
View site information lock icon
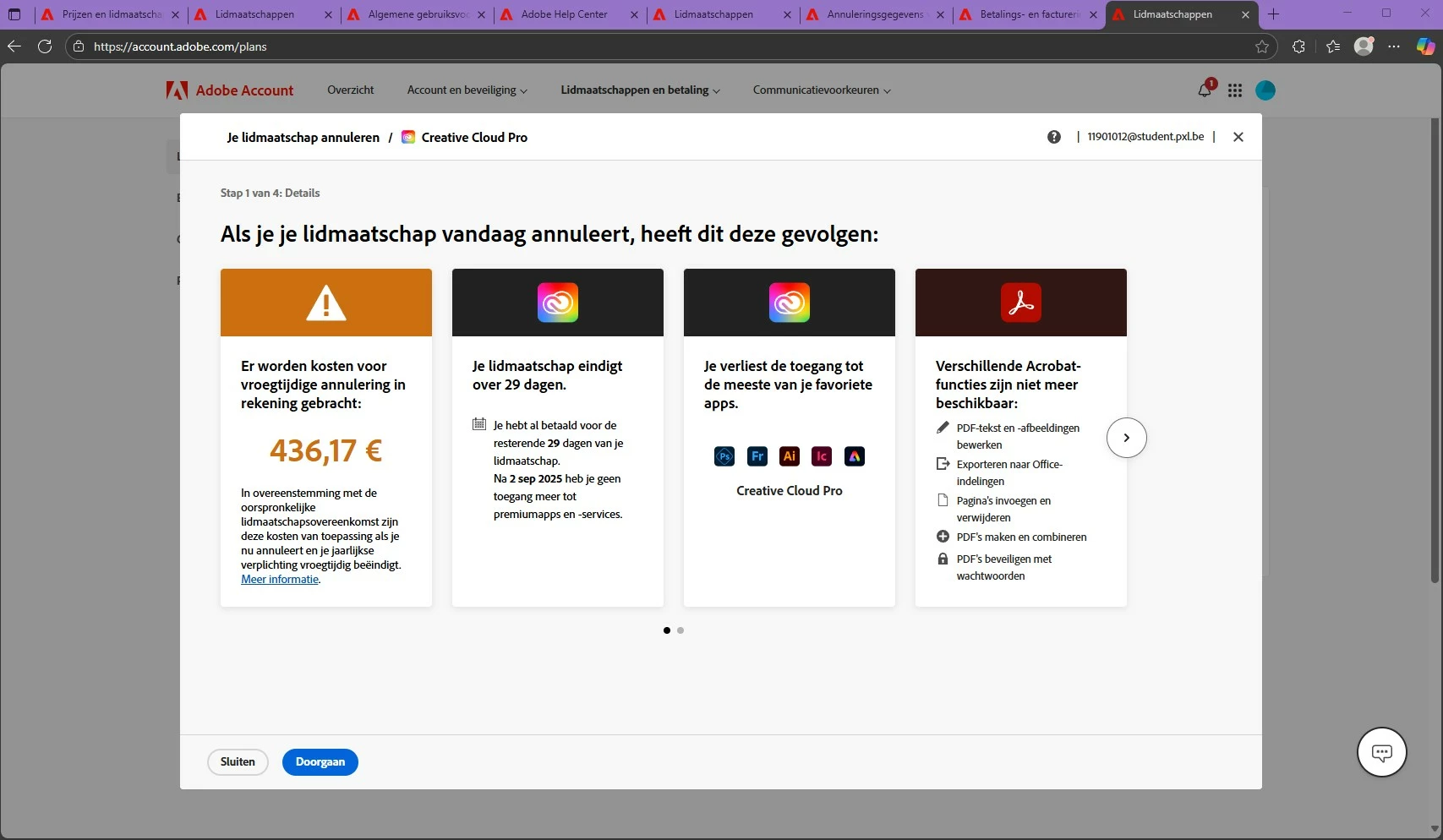[x=79, y=46]
